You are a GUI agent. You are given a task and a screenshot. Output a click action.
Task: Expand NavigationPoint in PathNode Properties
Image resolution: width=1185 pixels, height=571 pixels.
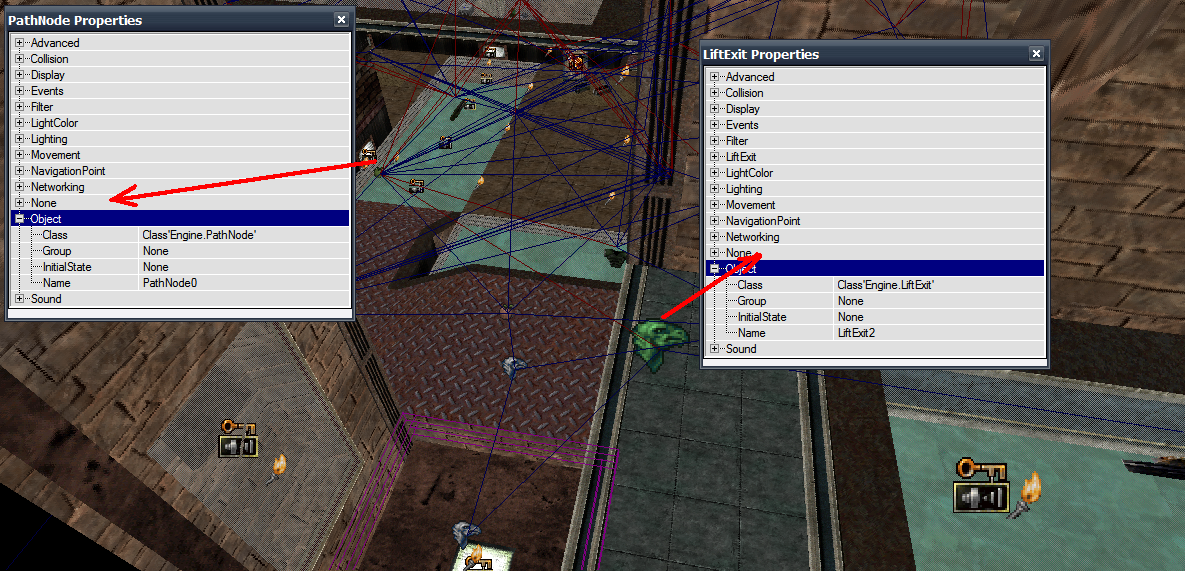pyautogui.click(x=20, y=171)
